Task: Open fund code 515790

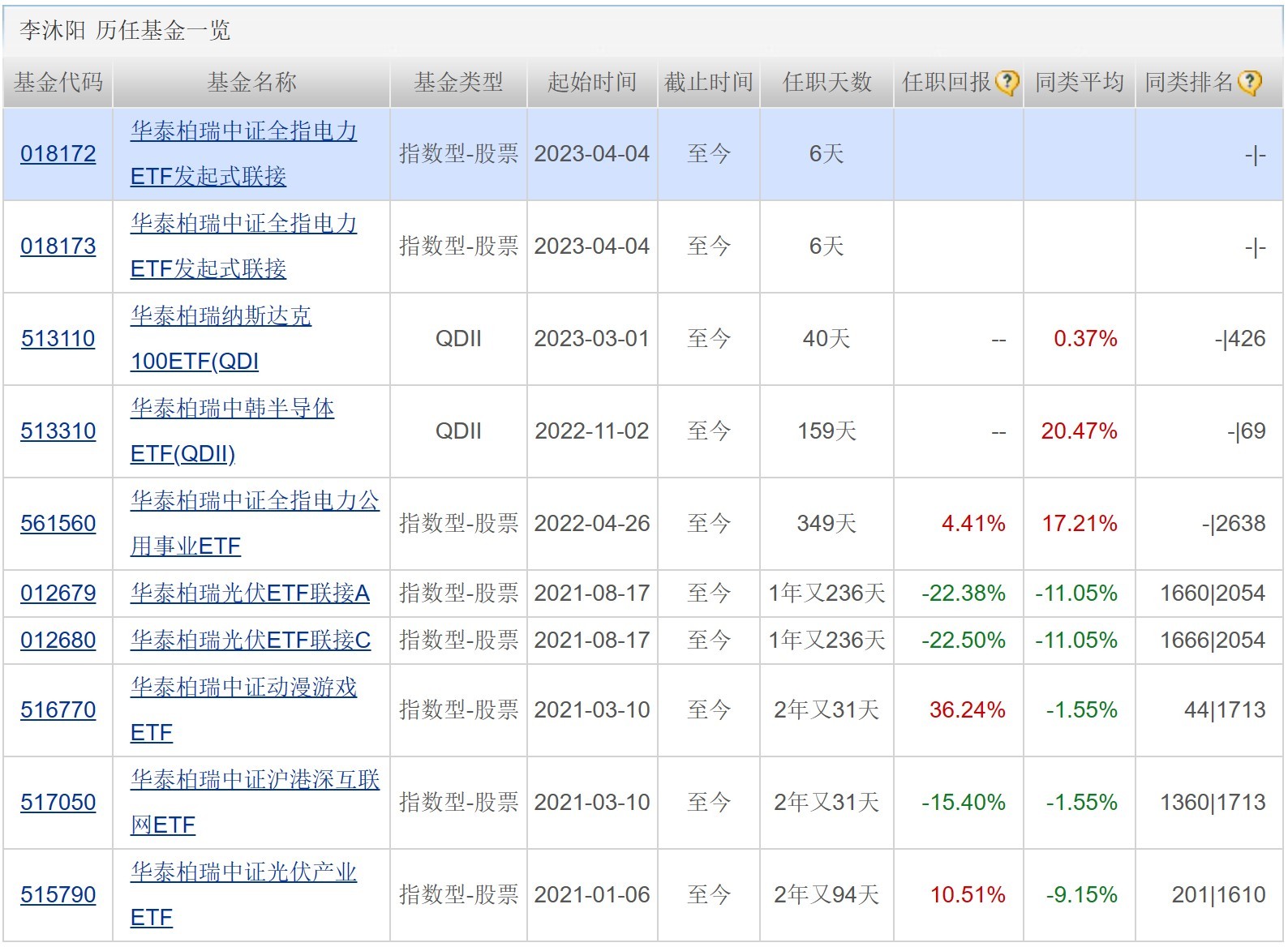Action: pos(58,895)
